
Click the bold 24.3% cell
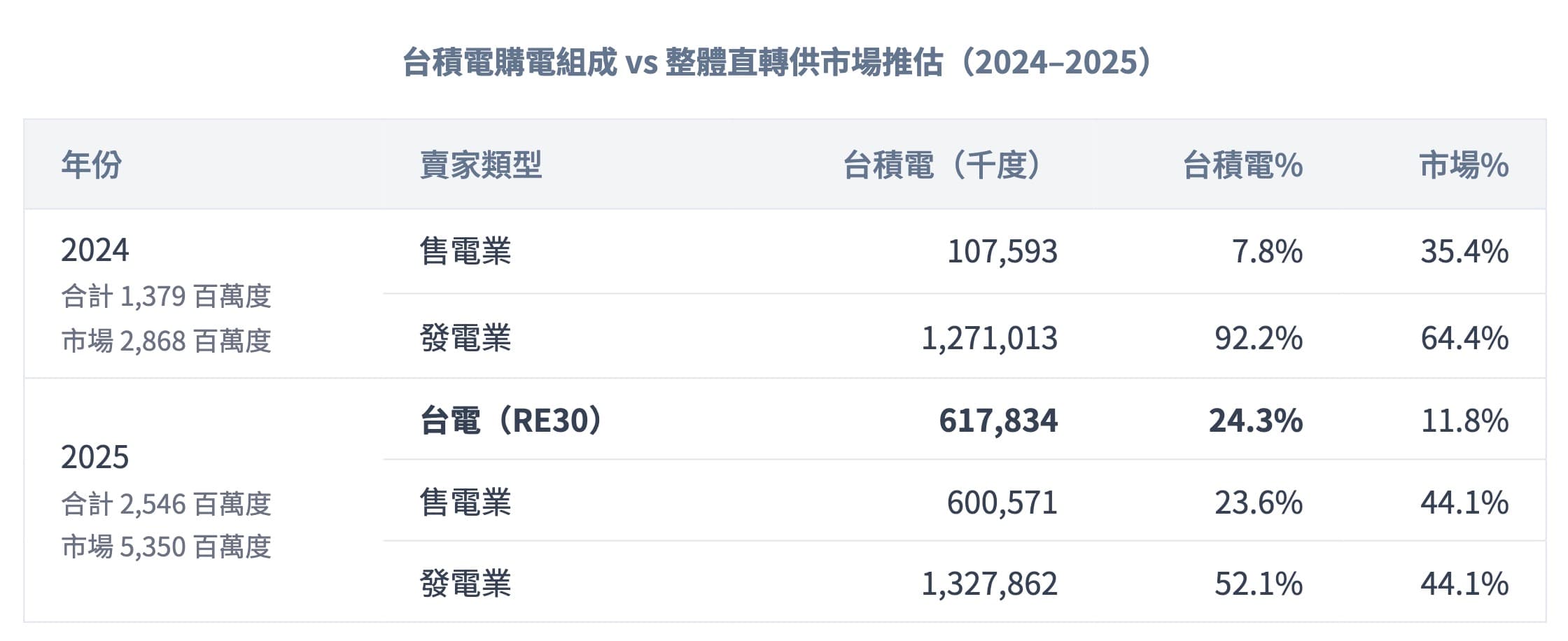(1255, 421)
